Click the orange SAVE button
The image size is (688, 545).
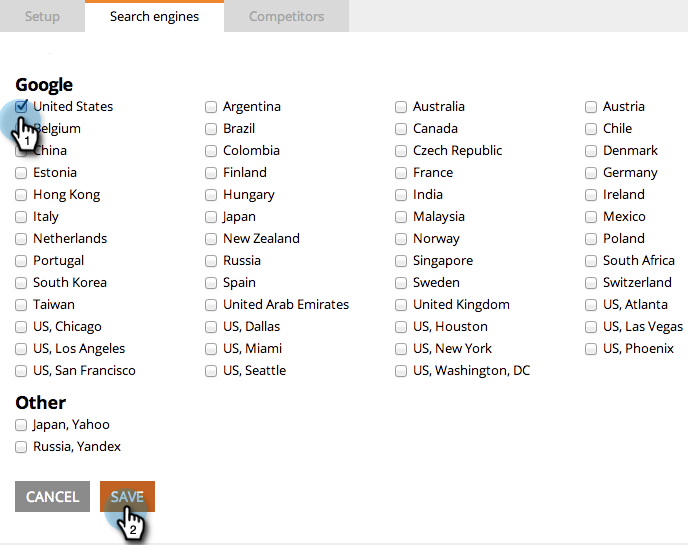click(127, 496)
